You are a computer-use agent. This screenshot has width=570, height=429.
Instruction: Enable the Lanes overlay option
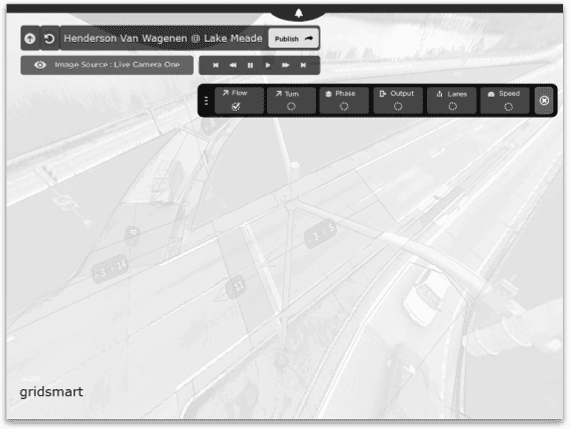pos(453,107)
